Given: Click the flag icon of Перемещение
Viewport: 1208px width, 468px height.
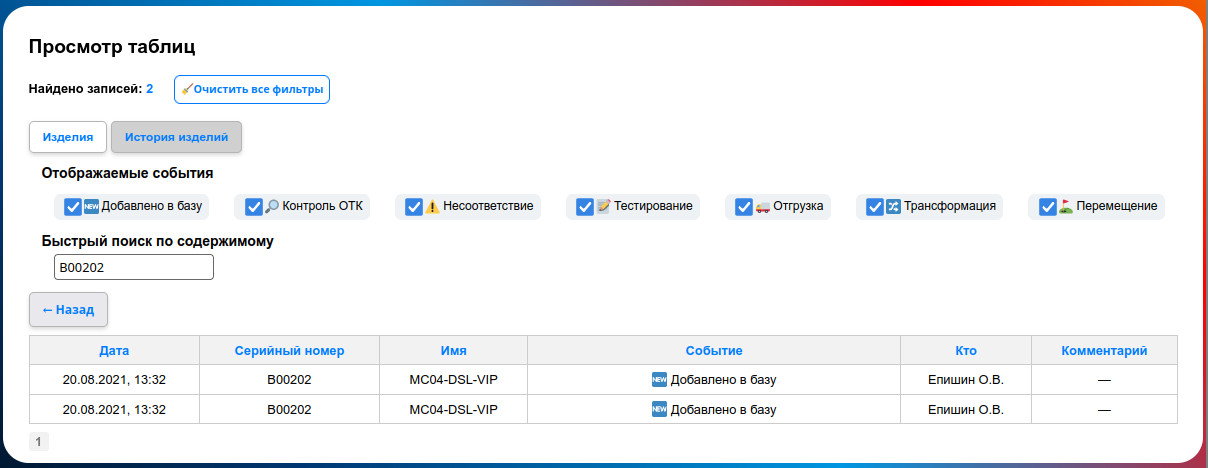Looking at the screenshot, I should point(1066,207).
